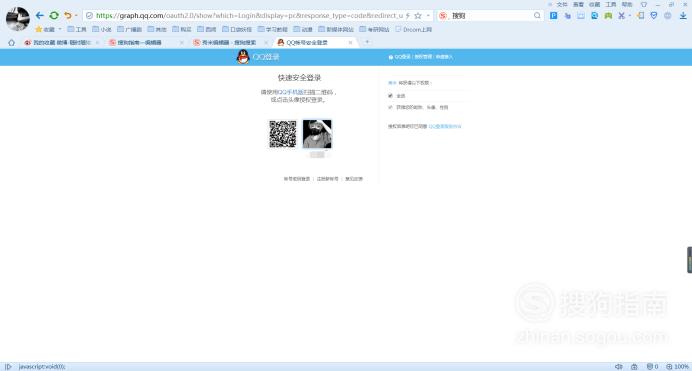
Task: Open the 小说 bookmarks folder
Action: [102, 30]
